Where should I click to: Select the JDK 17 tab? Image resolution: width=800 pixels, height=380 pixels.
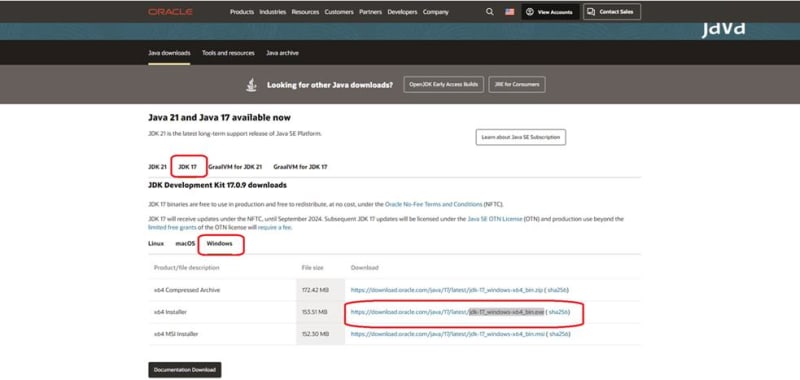(x=187, y=167)
